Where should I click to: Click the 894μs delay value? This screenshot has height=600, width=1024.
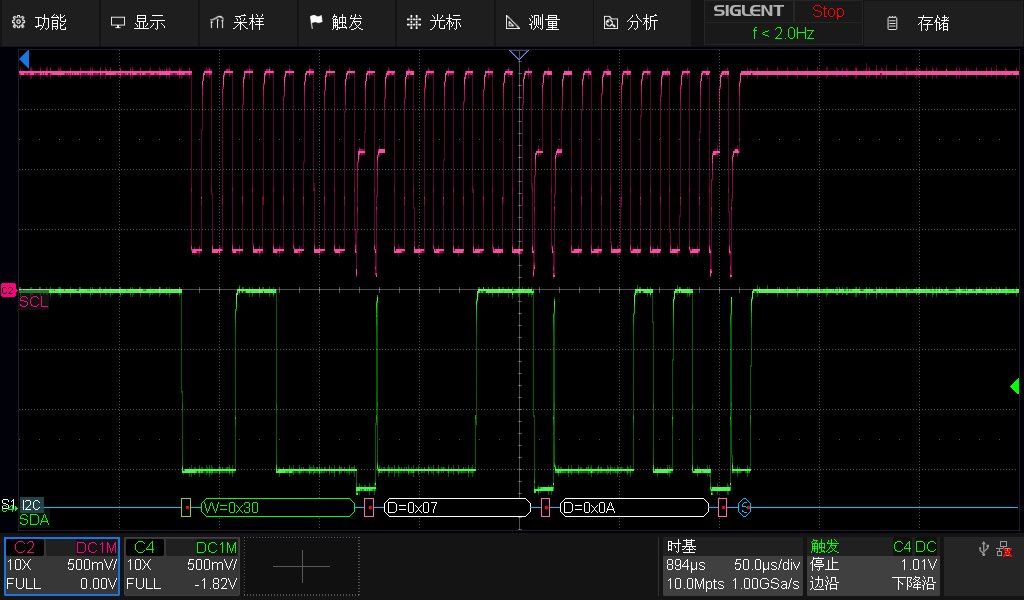pos(686,565)
